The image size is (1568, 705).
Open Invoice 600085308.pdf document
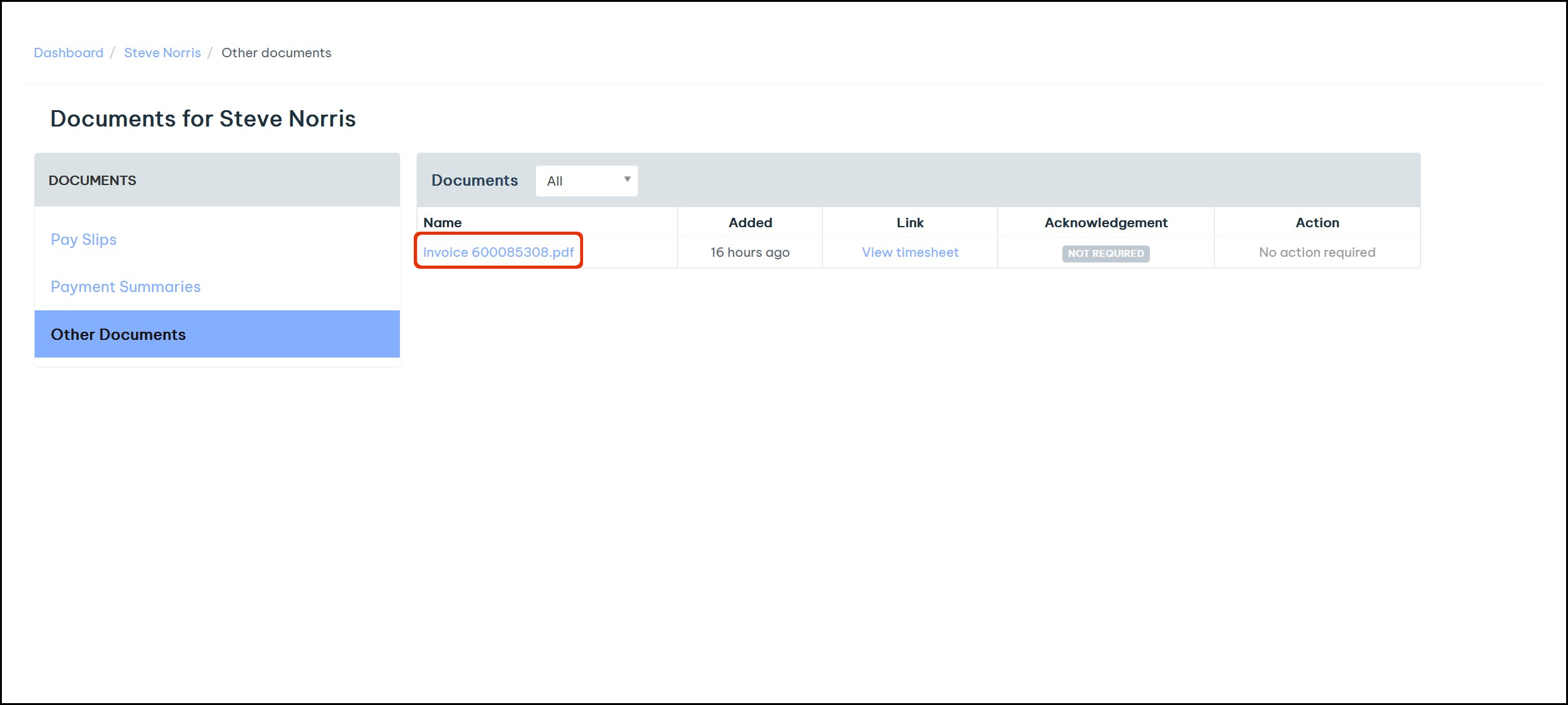point(497,252)
